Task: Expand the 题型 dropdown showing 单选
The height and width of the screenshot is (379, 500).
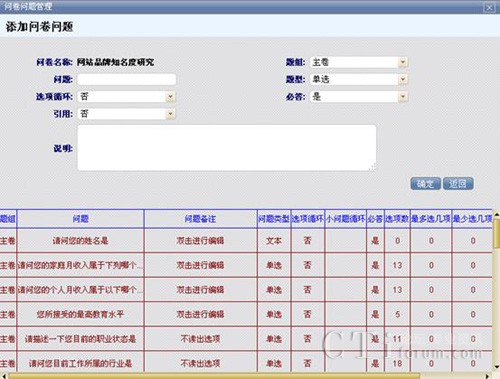Action: click(x=403, y=79)
